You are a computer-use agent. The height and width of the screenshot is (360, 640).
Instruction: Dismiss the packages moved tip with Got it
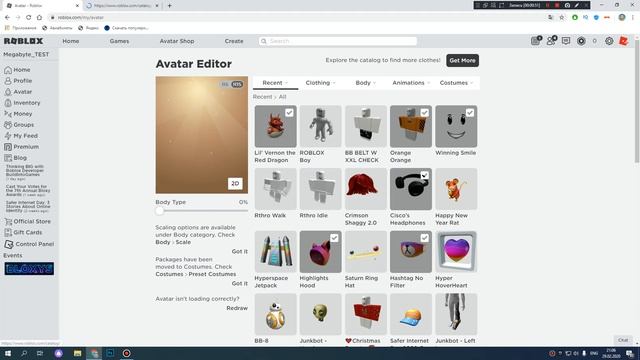click(x=240, y=283)
